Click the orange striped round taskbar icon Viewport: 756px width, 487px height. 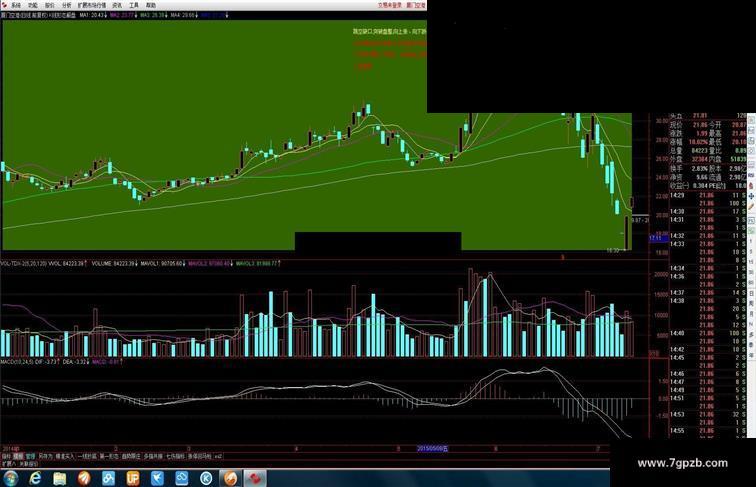click(84, 478)
